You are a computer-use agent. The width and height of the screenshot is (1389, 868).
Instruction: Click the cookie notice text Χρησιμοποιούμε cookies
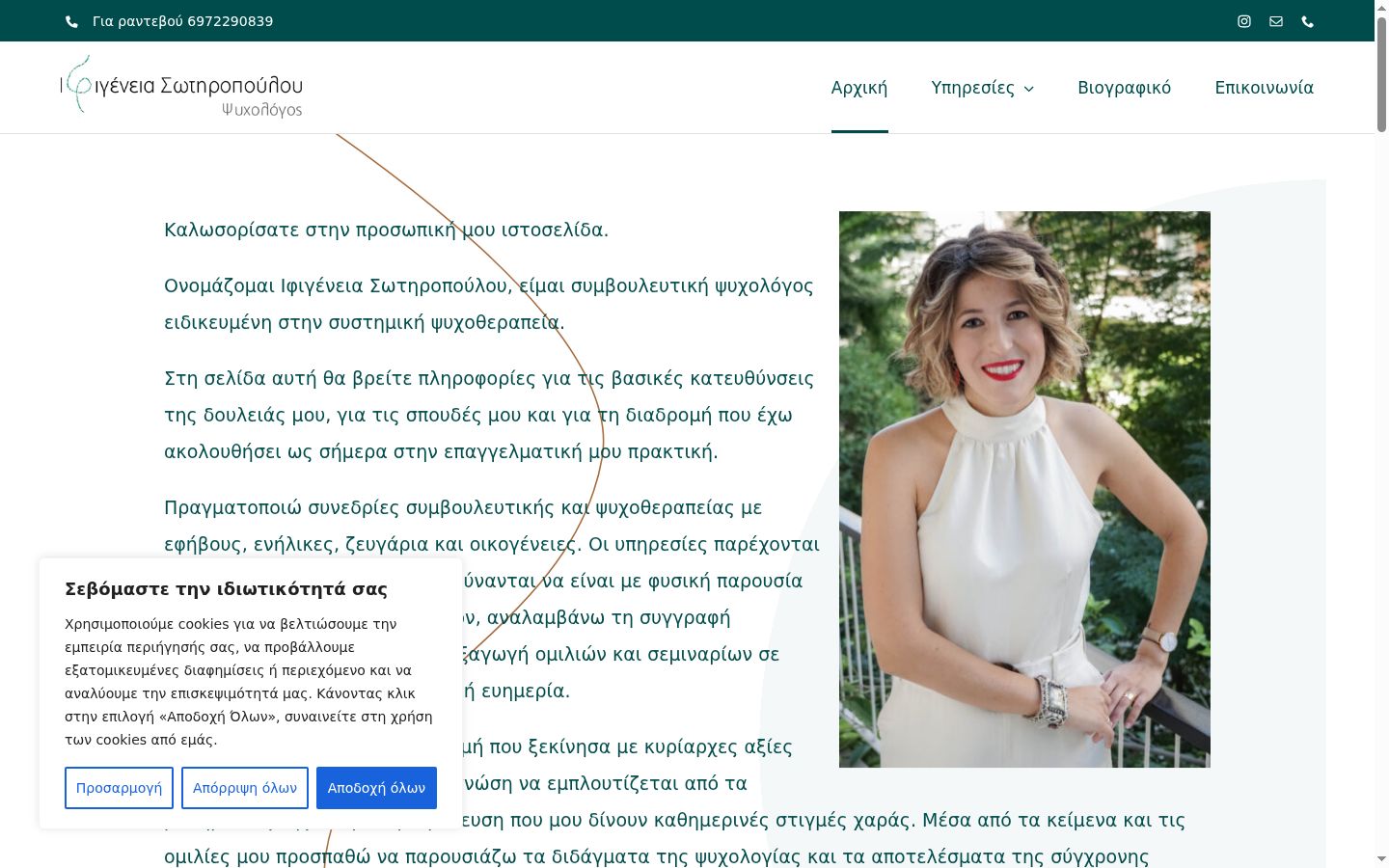[x=249, y=682]
